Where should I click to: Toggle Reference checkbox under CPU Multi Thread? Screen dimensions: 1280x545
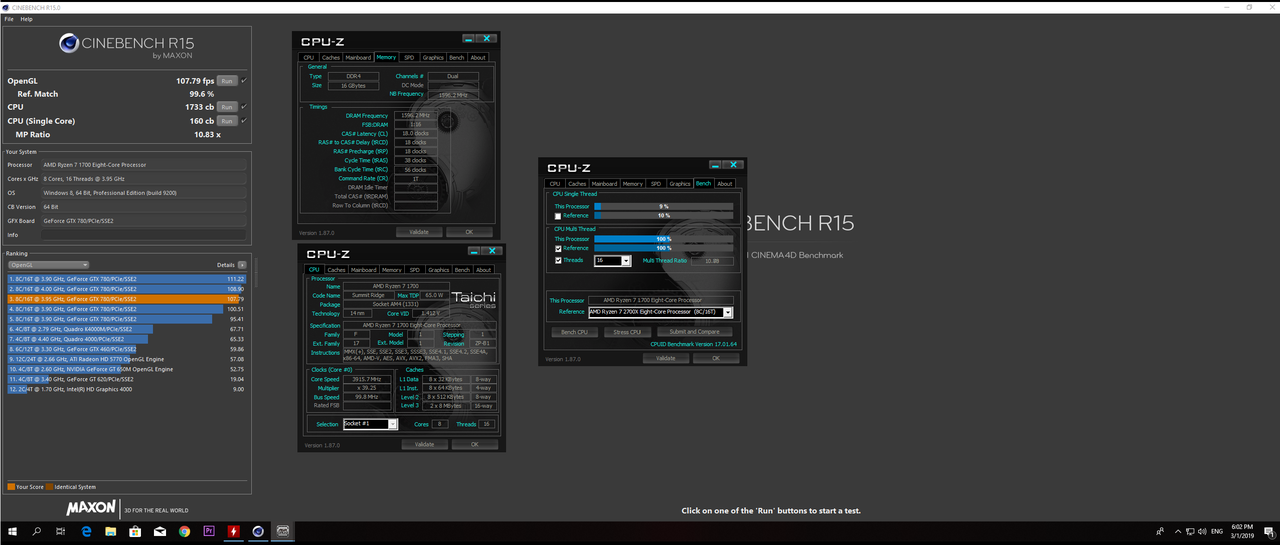558,248
